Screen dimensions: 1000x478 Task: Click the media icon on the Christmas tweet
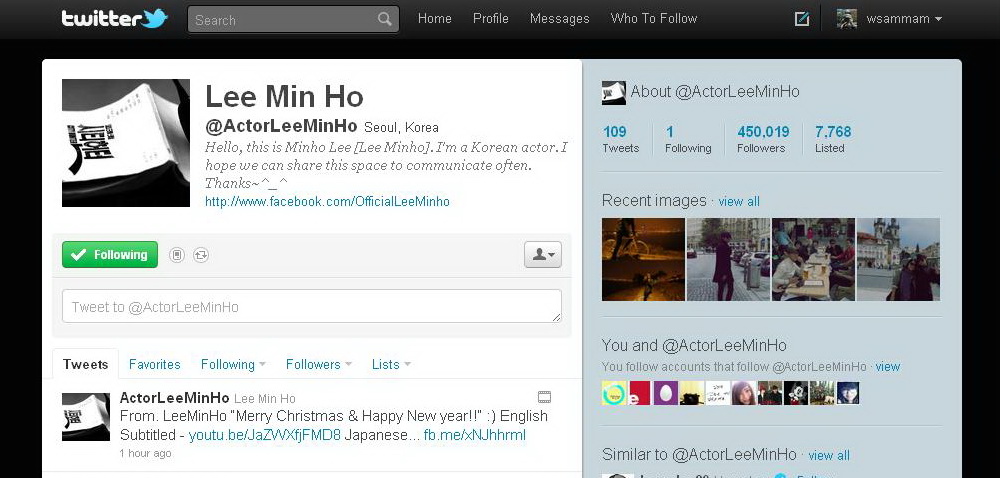pos(544,397)
